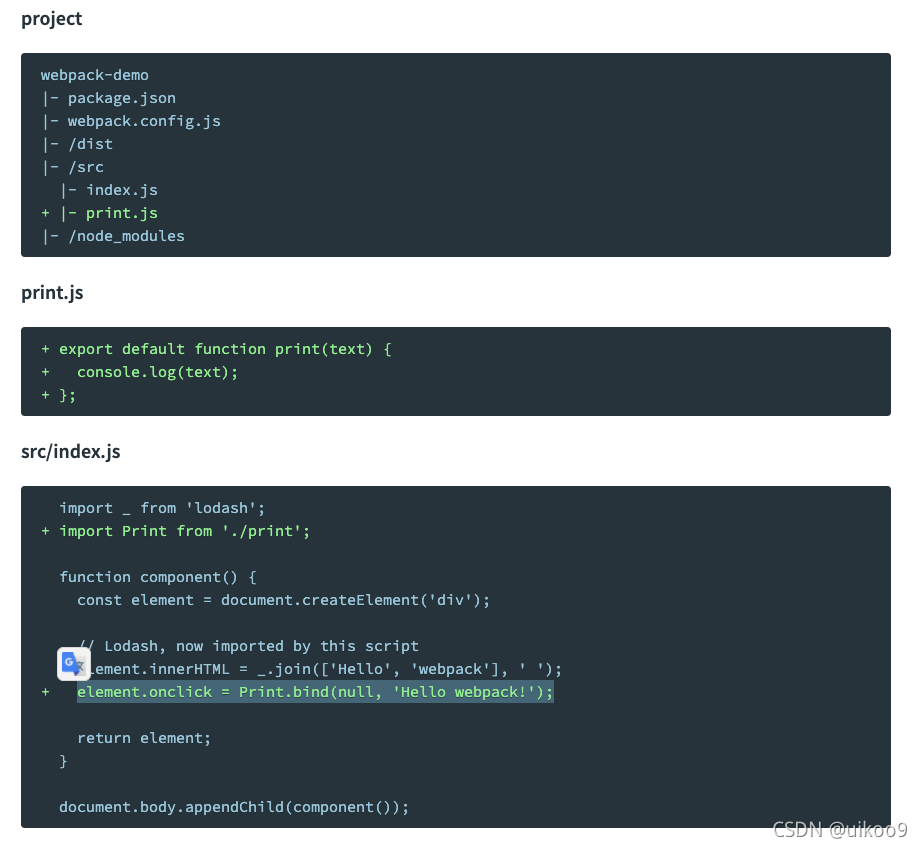Click the src/index.js section title
The width and height of the screenshot is (923, 848).
70,452
